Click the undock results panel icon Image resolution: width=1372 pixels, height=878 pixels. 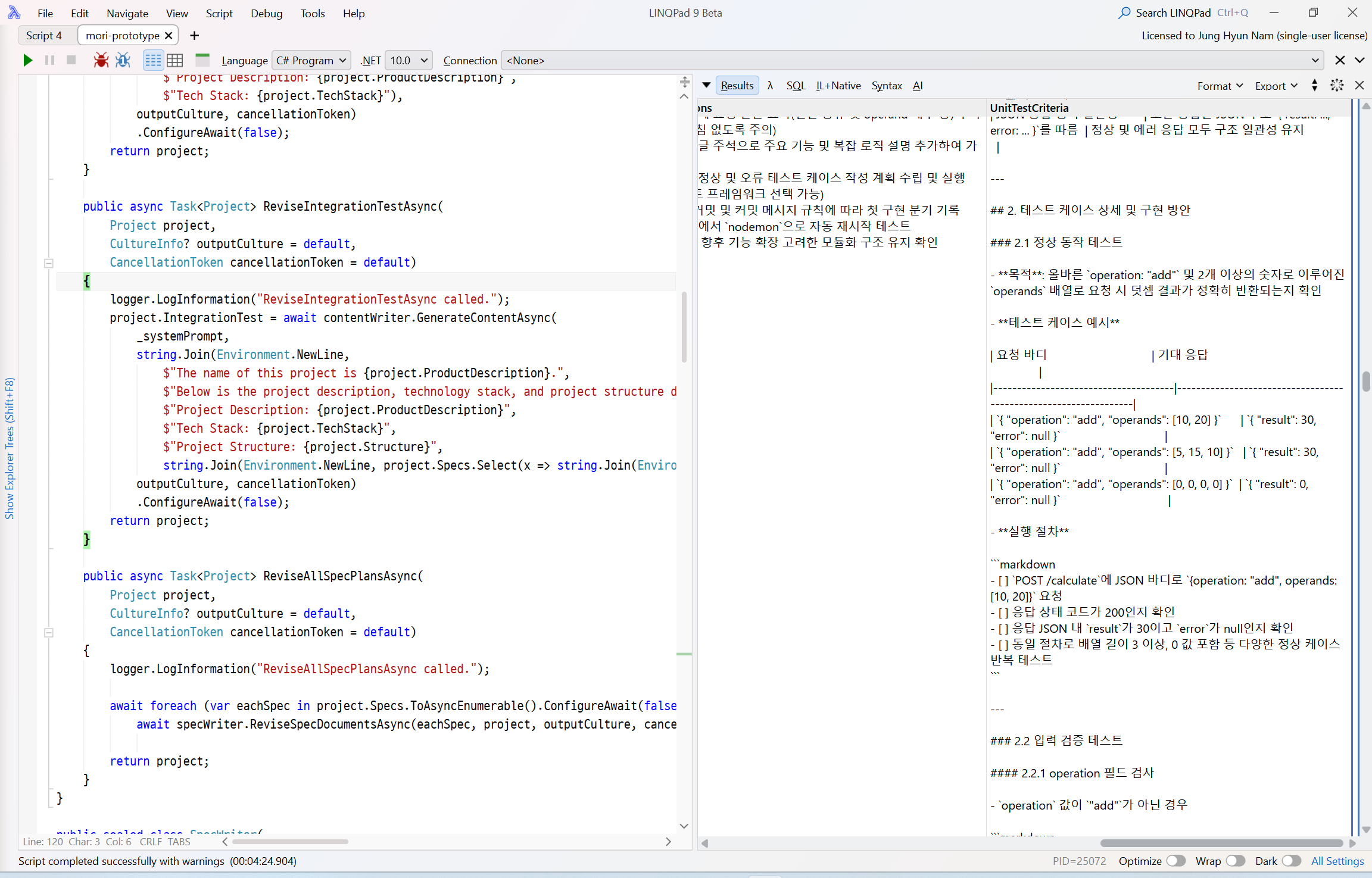point(1337,85)
